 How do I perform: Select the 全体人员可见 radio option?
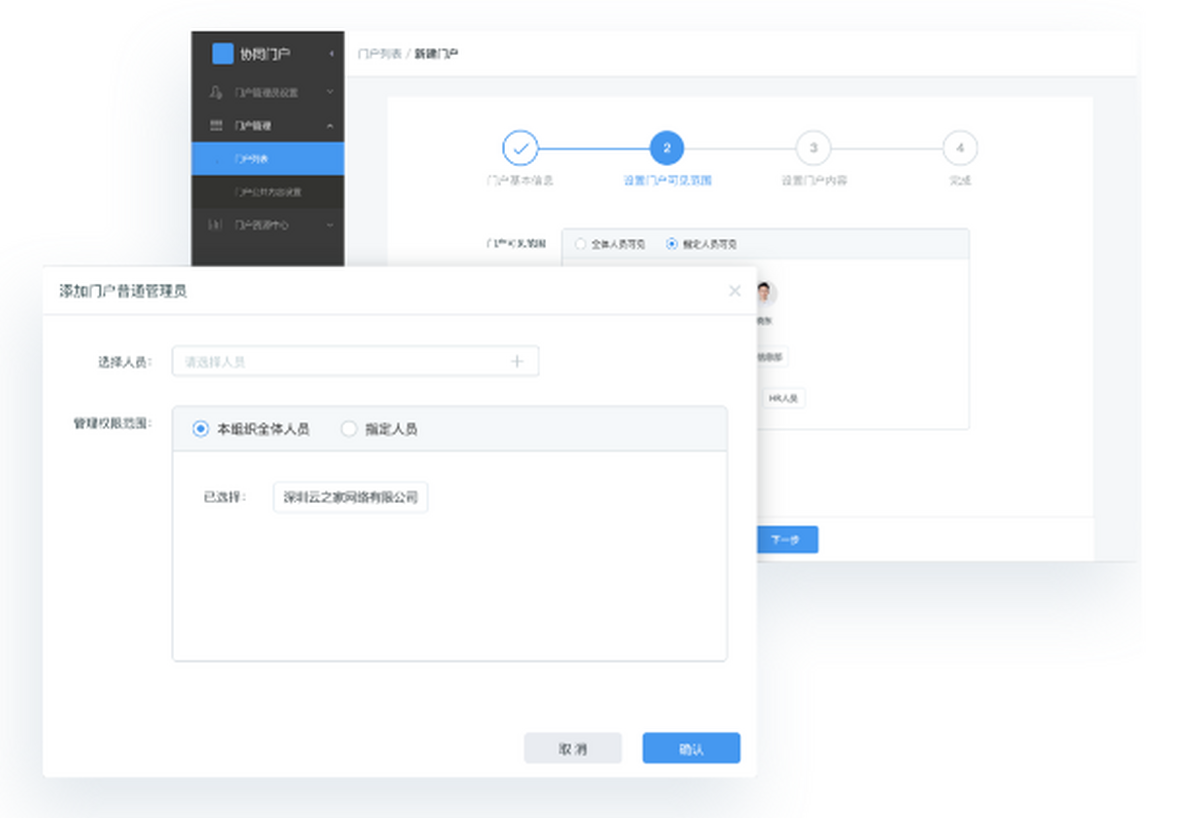(x=581, y=244)
